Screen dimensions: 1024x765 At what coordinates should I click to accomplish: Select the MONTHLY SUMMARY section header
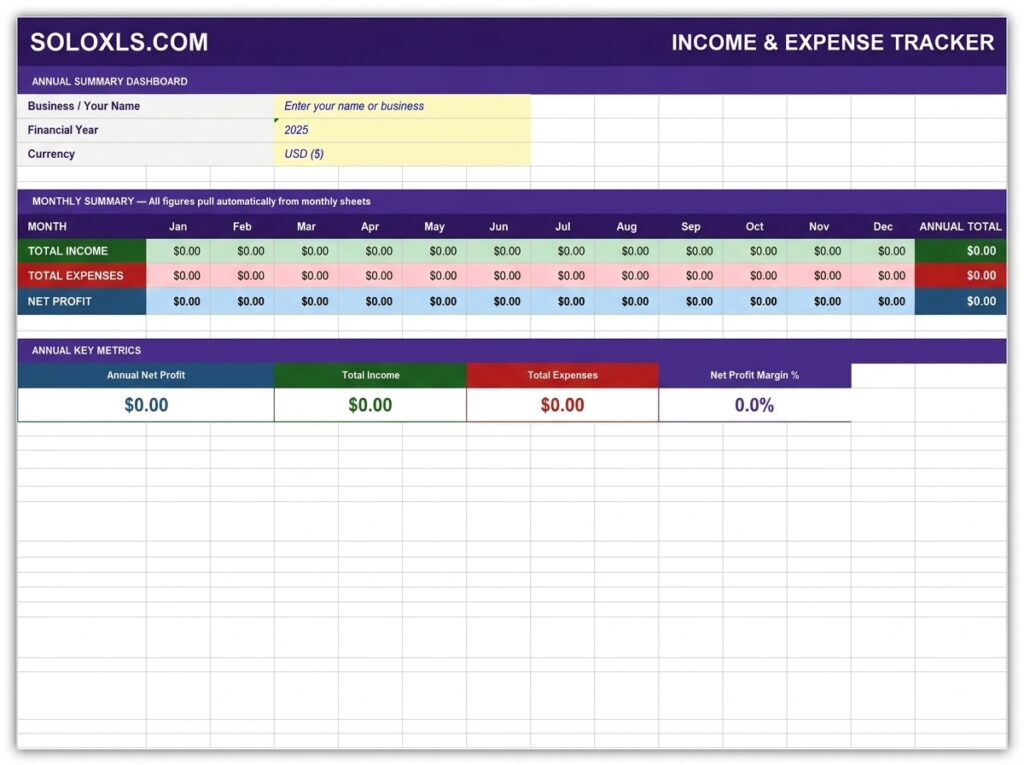click(511, 201)
